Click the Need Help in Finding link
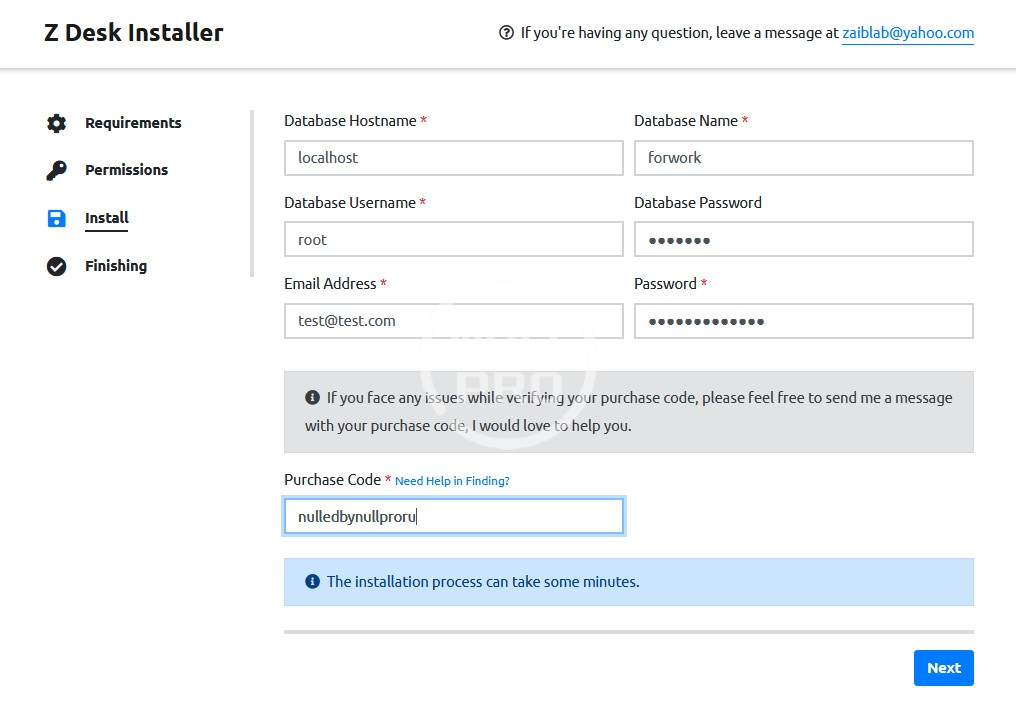This screenshot has width=1016, height=721. [x=452, y=481]
